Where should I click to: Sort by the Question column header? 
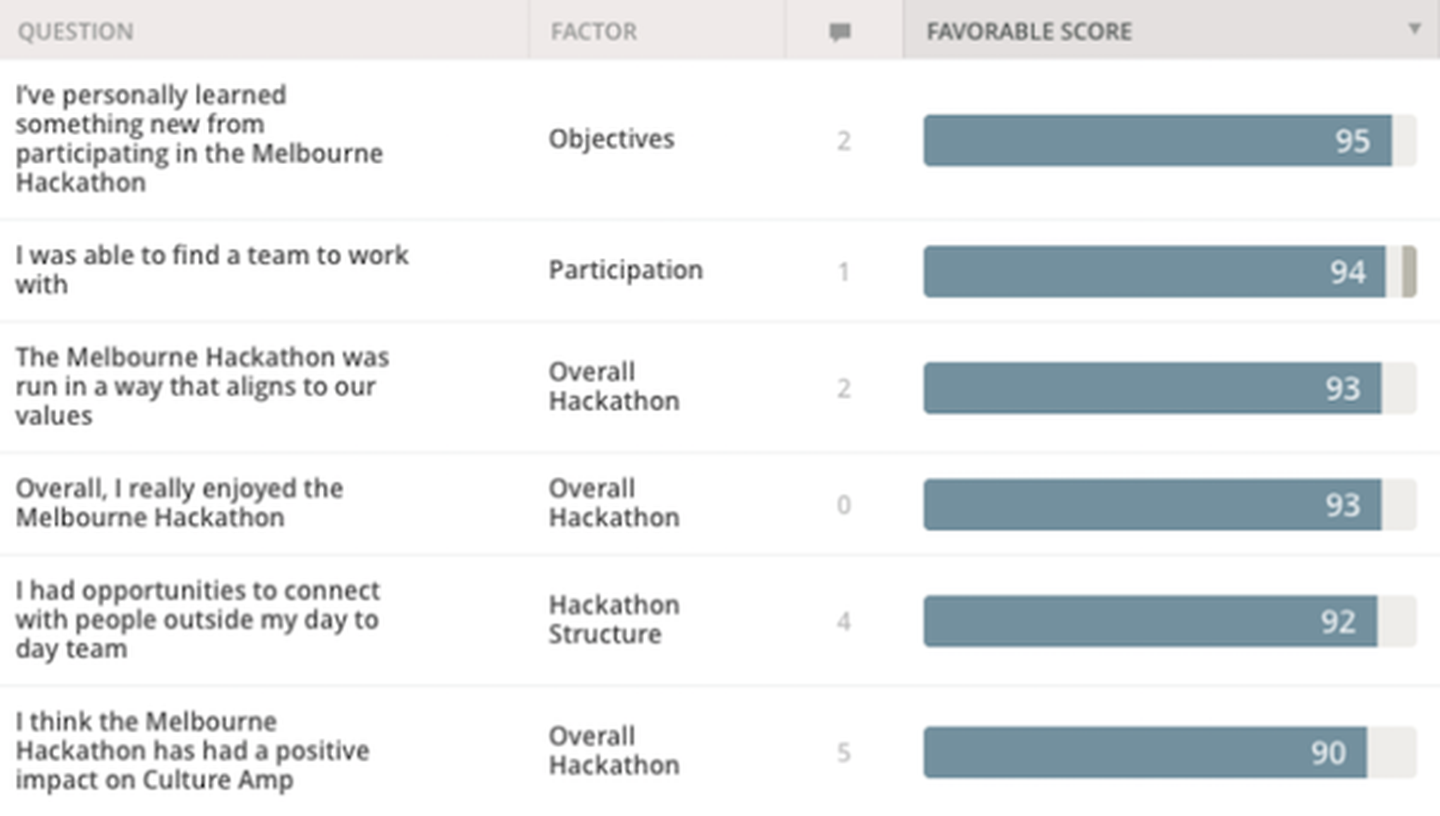pos(75,31)
